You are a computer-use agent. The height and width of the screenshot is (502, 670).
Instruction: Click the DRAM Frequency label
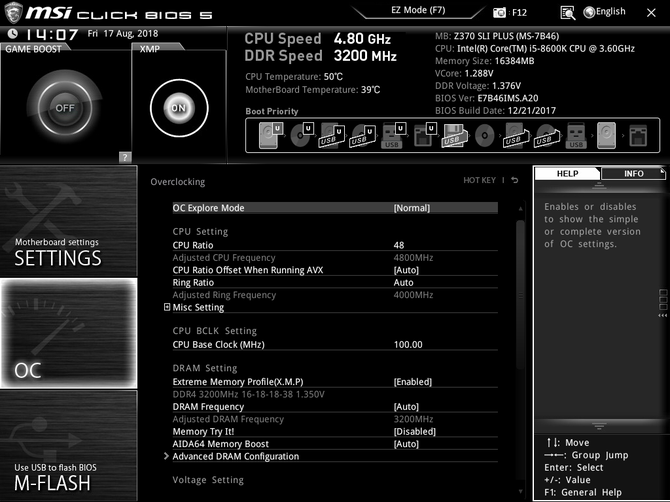click(208, 407)
